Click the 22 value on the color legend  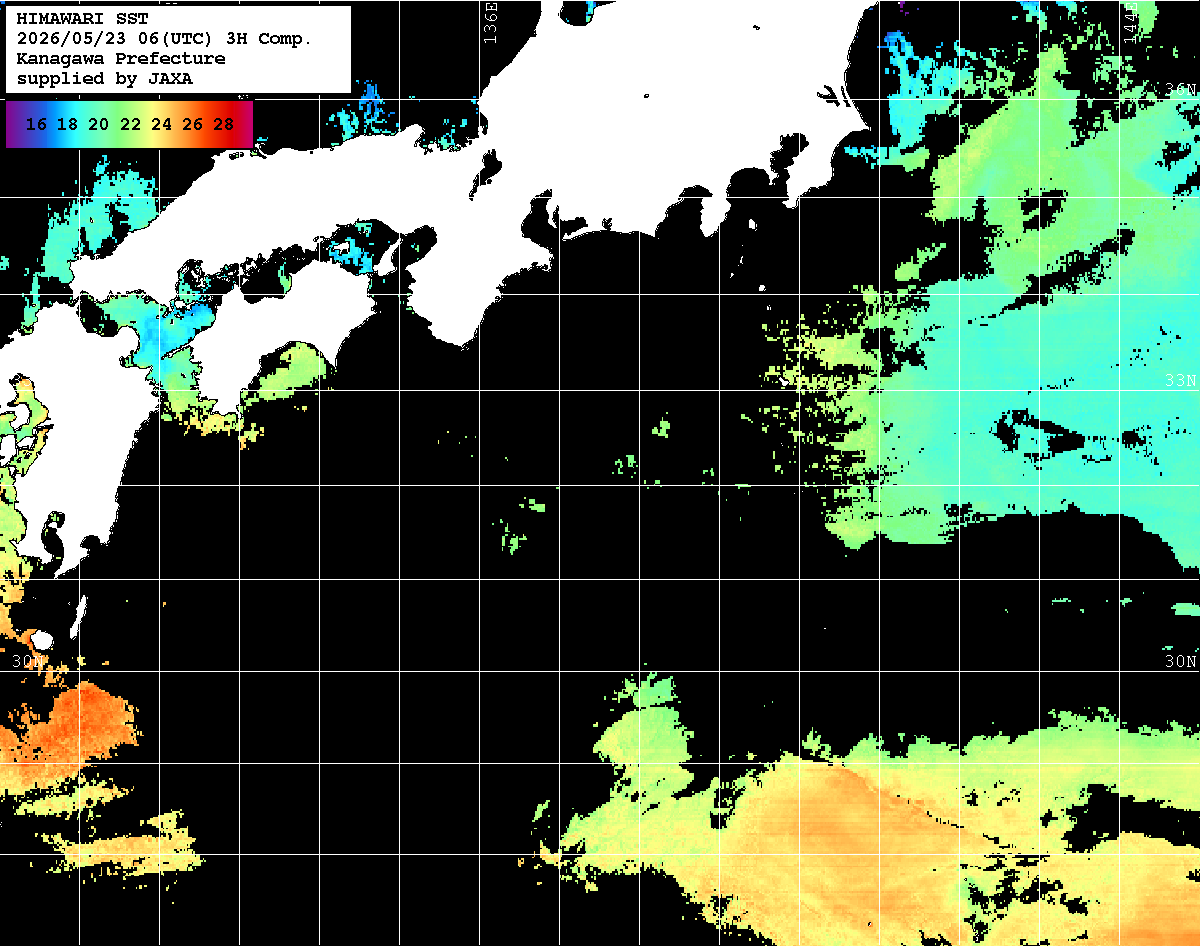(130, 125)
